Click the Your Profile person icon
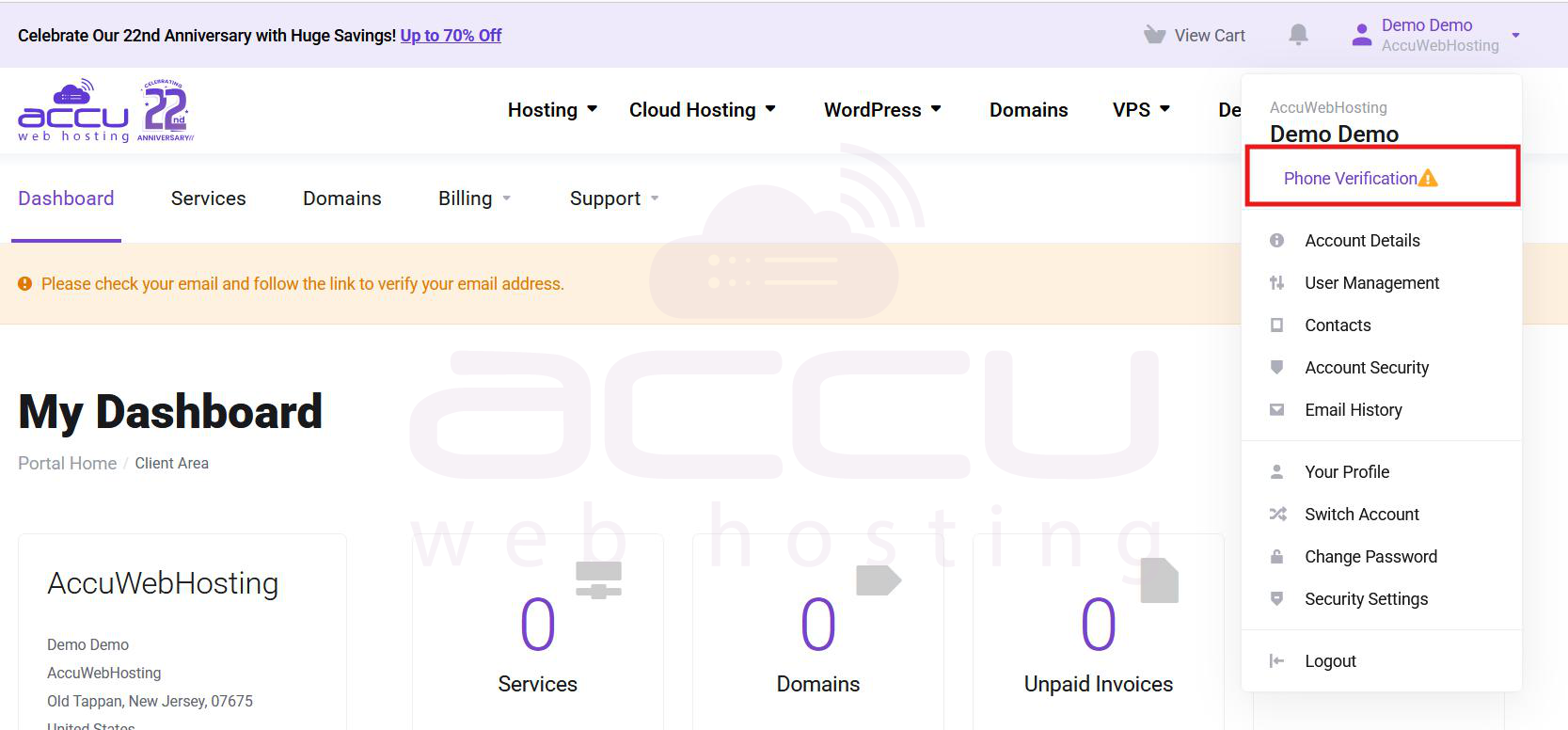 (1276, 472)
